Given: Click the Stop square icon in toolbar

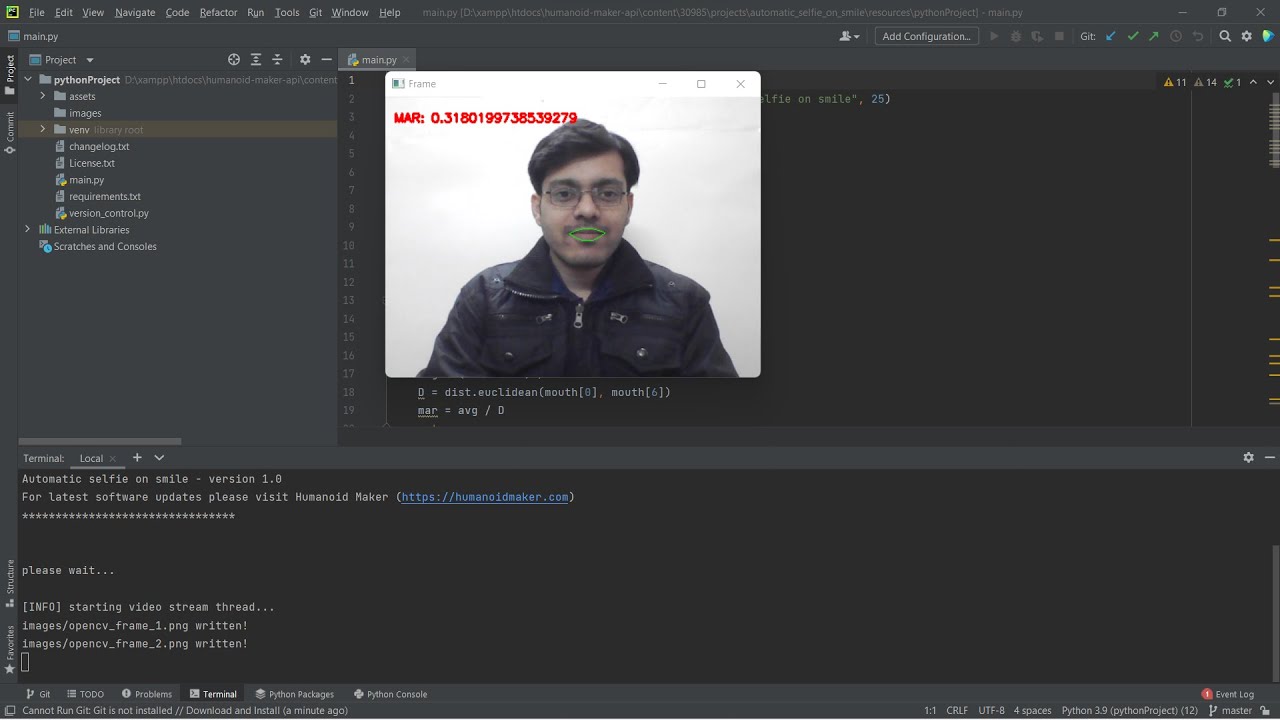Looking at the screenshot, I should click(x=1059, y=36).
